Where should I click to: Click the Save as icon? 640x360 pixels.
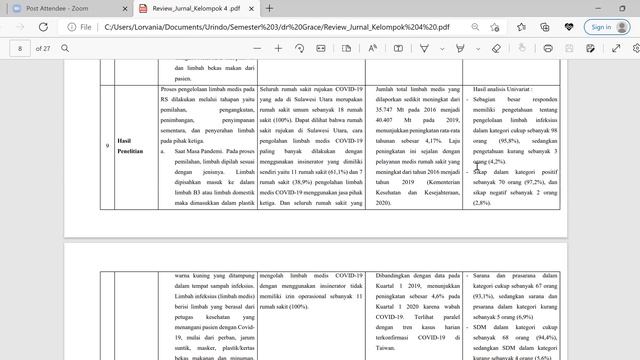coord(590,48)
